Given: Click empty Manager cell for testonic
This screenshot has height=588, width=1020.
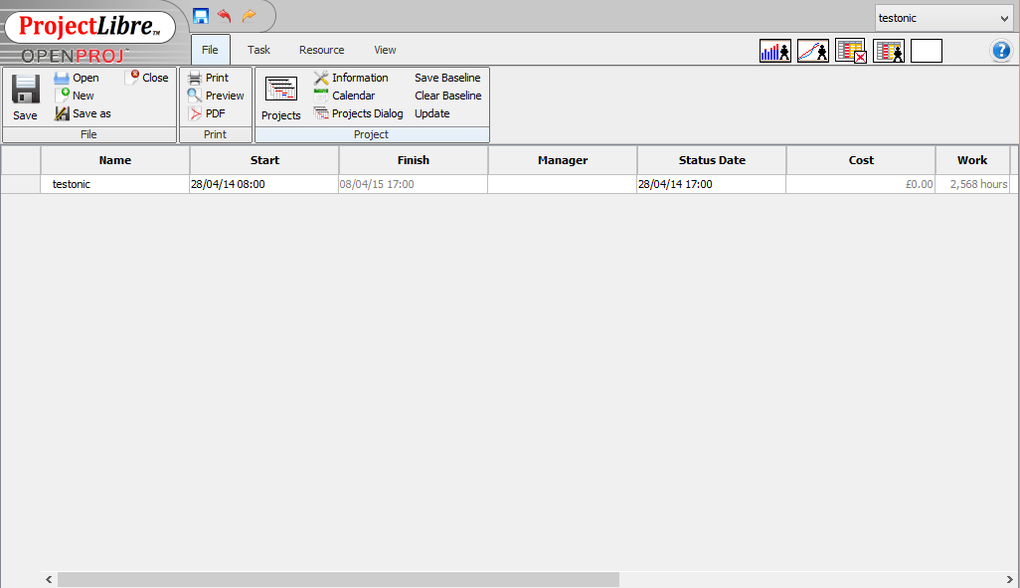Looking at the screenshot, I should pyautogui.click(x=562, y=184).
